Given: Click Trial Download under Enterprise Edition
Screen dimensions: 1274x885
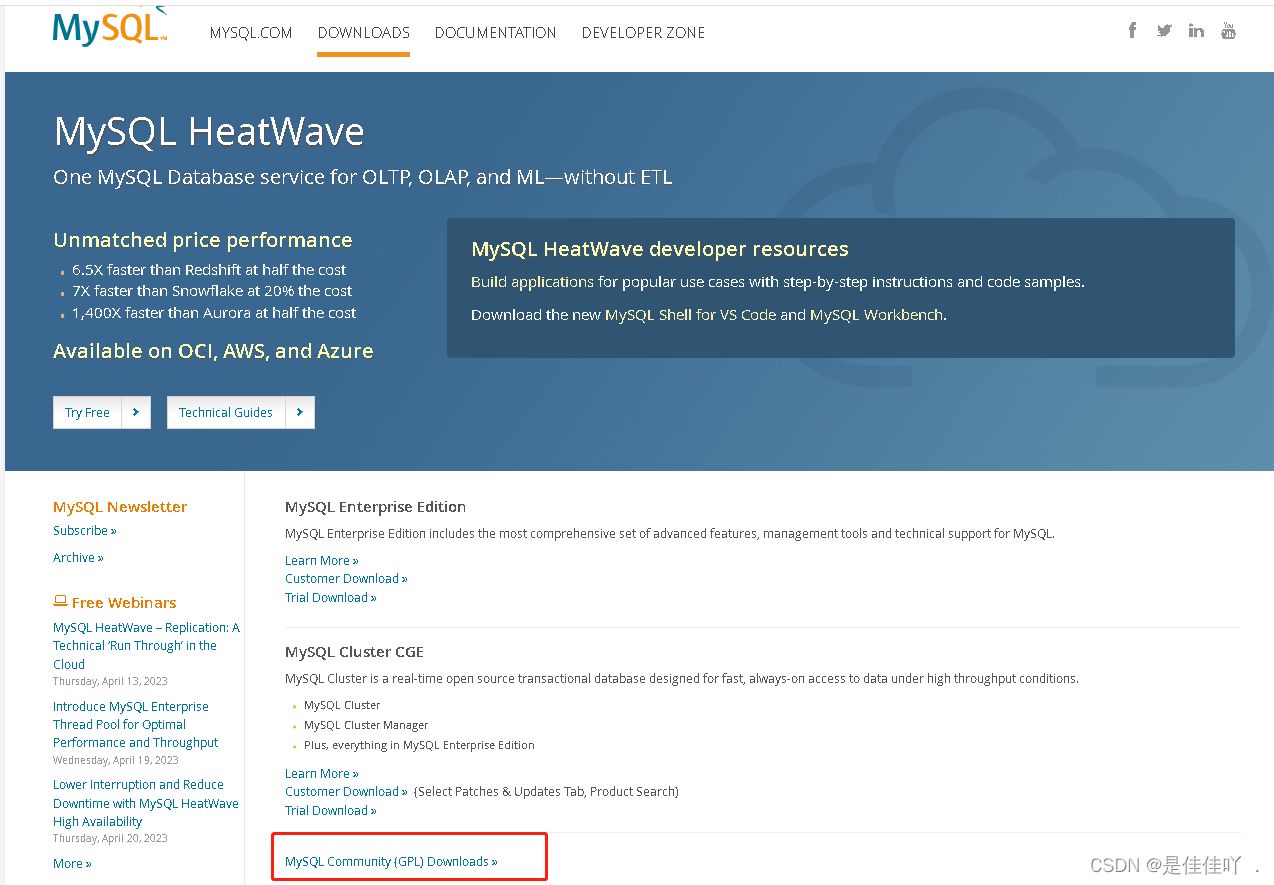Looking at the screenshot, I should (330, 598).
